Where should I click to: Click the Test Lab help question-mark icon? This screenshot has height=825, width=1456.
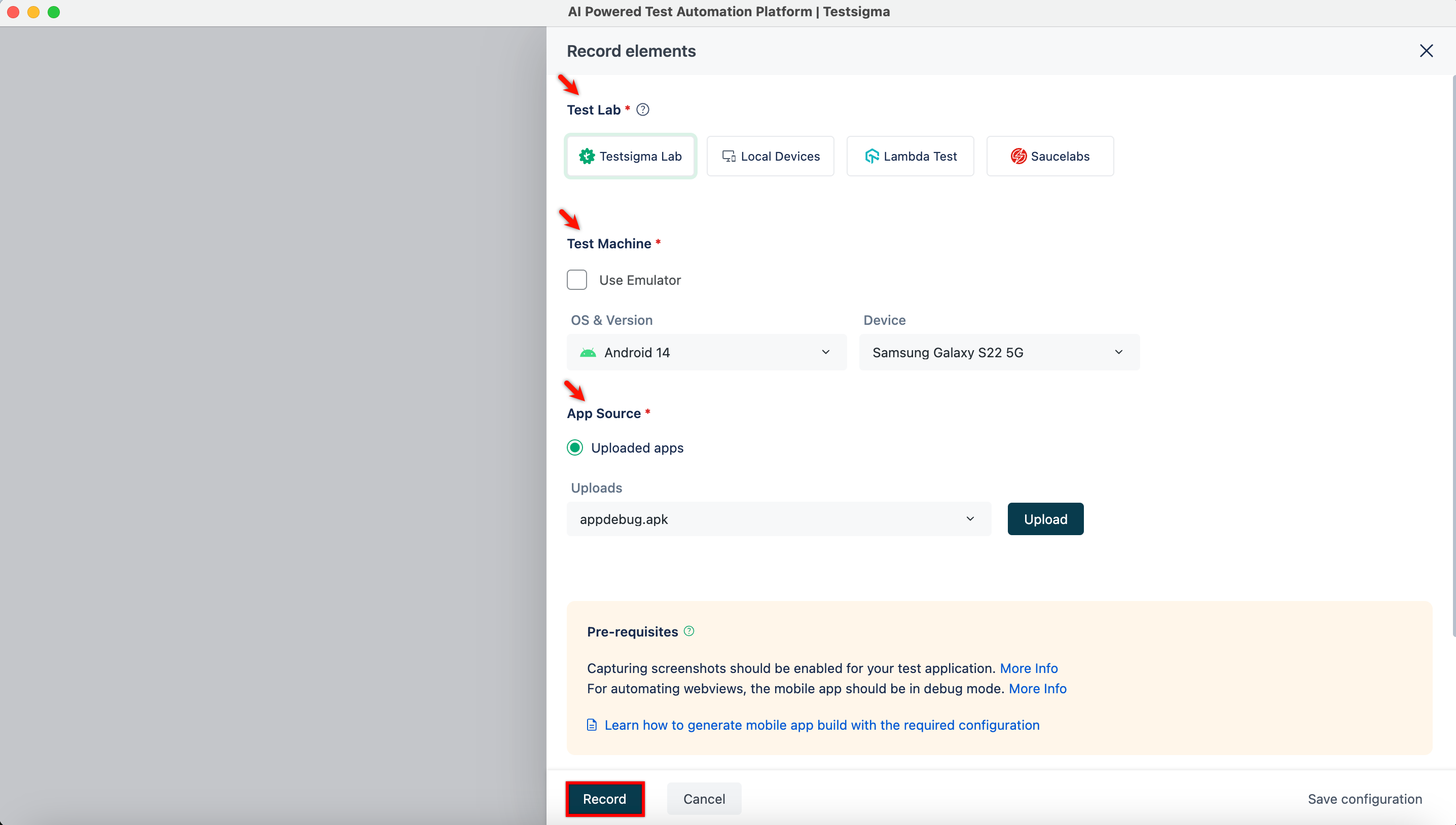click(x=642, y=109)
